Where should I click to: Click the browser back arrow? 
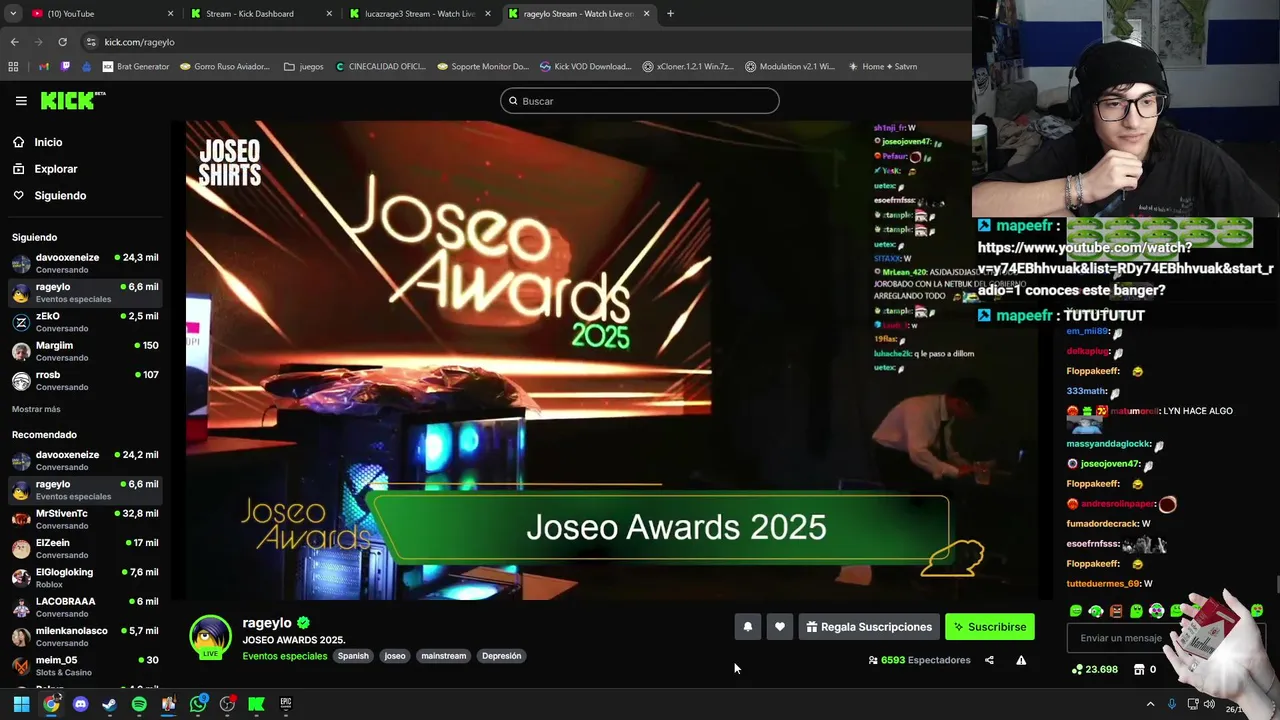(14, 42)
